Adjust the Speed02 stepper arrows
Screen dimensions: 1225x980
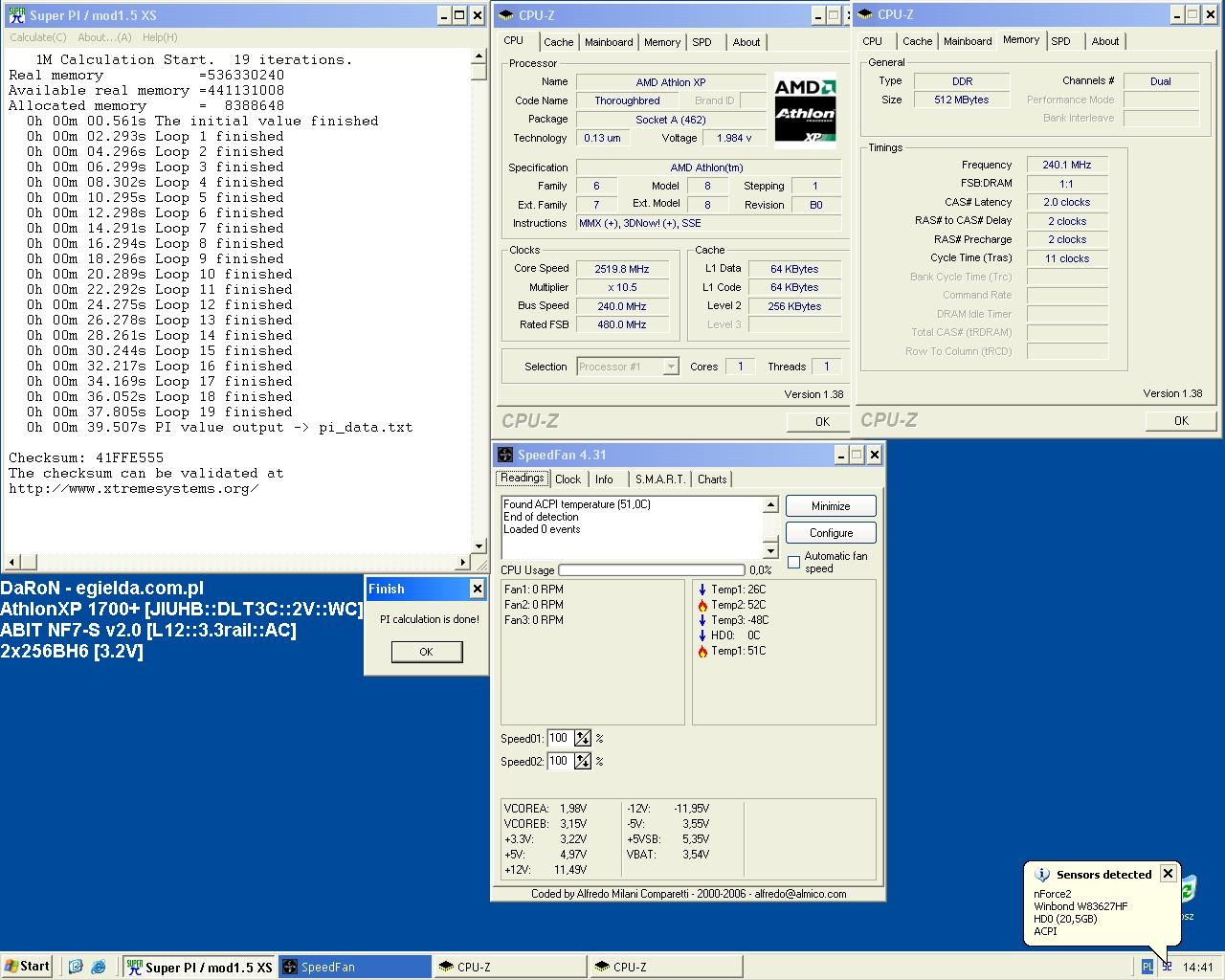583,761
